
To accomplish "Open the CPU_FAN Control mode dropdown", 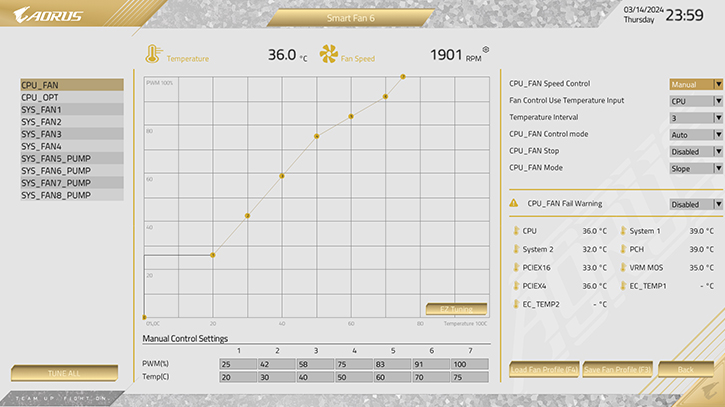I will pos(696,135).
